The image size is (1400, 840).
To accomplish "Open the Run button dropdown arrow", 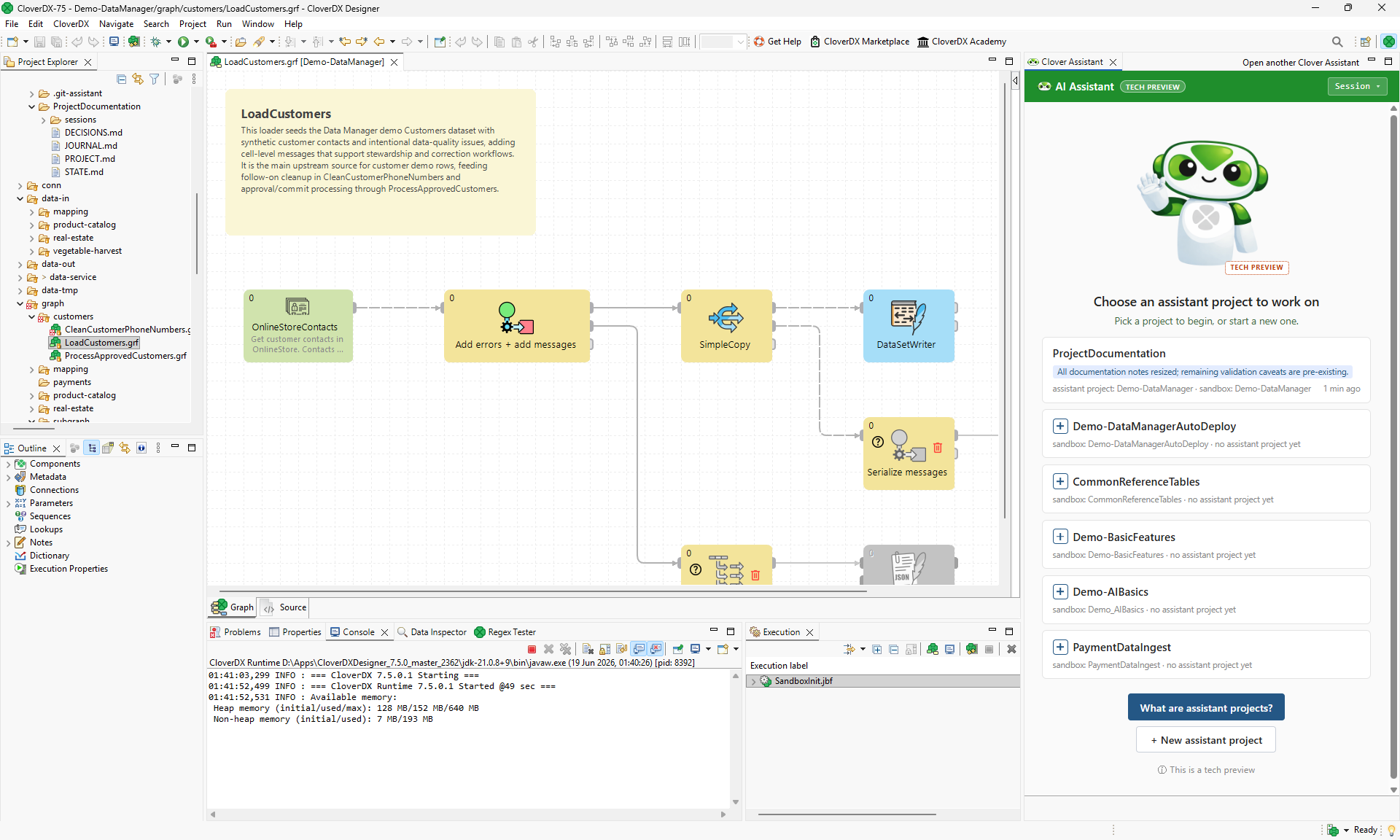I will (196, 42).
